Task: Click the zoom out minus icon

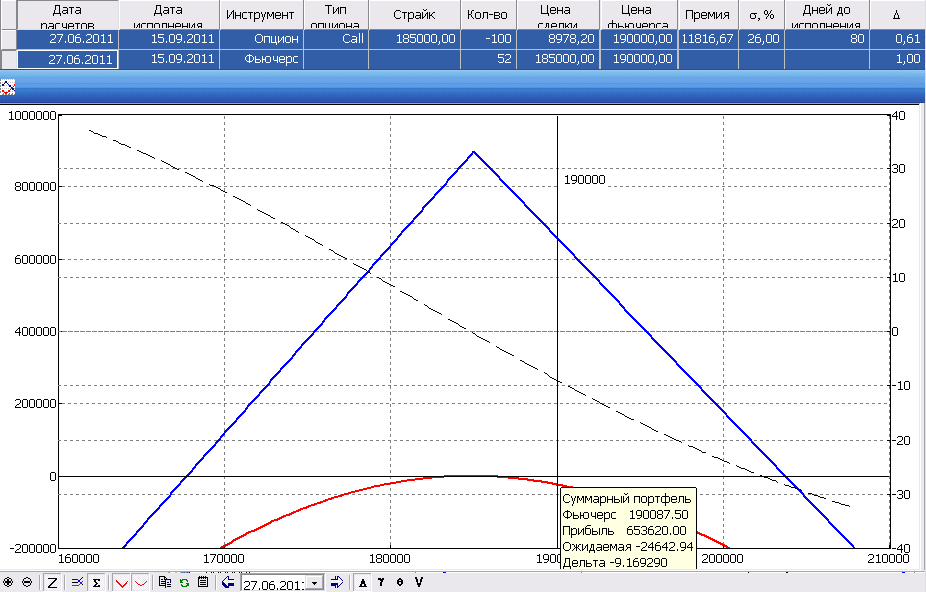Action: click(x=26, y=582)
